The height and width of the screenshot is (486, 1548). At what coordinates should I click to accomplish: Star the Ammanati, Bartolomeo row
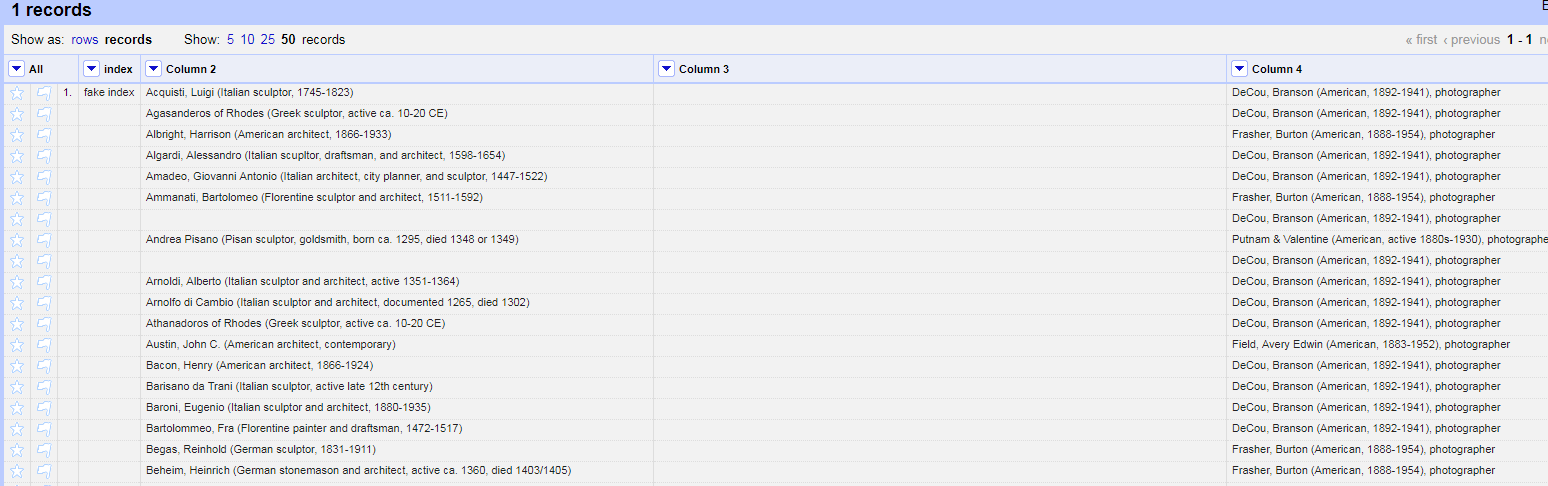pyautogui.click(x=17, y=198)
